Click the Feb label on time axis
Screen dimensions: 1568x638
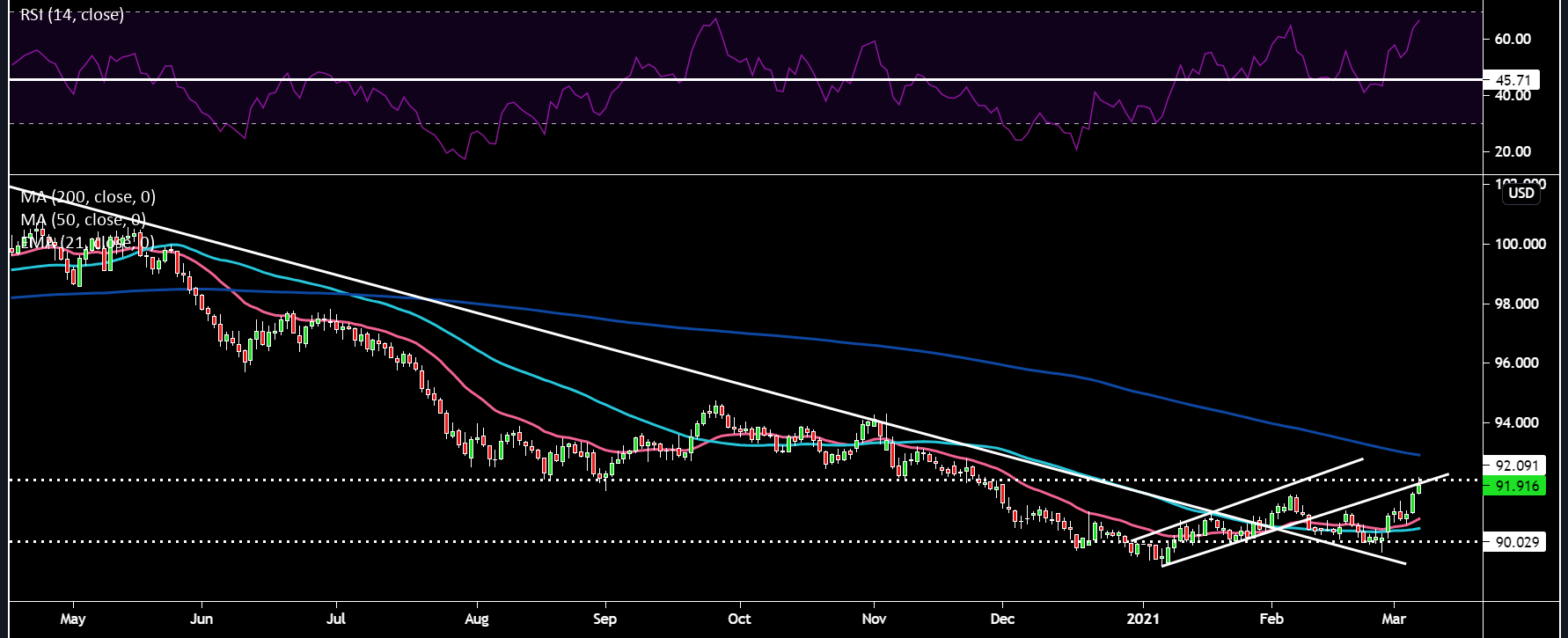pyautogui.click(x=1271, y=620)
